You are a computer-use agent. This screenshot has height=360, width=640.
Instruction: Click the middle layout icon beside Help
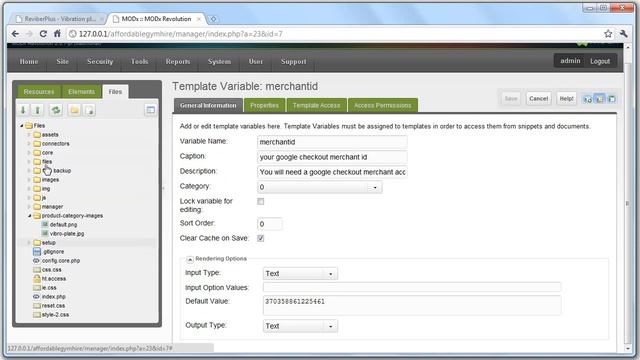[599, 99]
